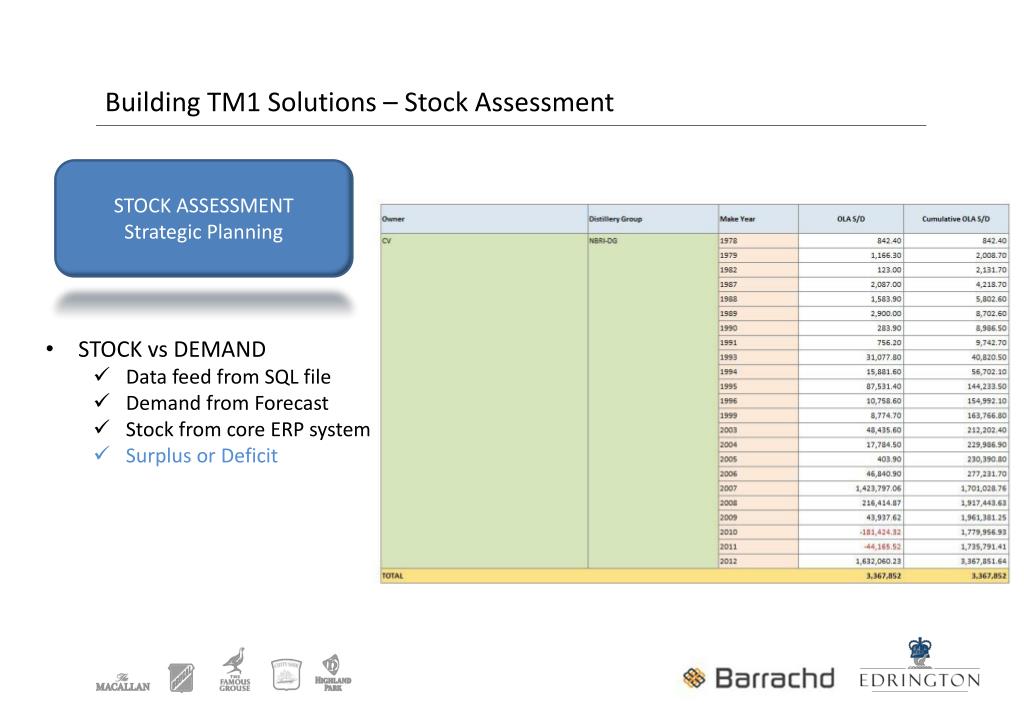This screenshot has width=1024, height=724.
Task: Click the OLA S/D column header
Action: pos(851,219)
